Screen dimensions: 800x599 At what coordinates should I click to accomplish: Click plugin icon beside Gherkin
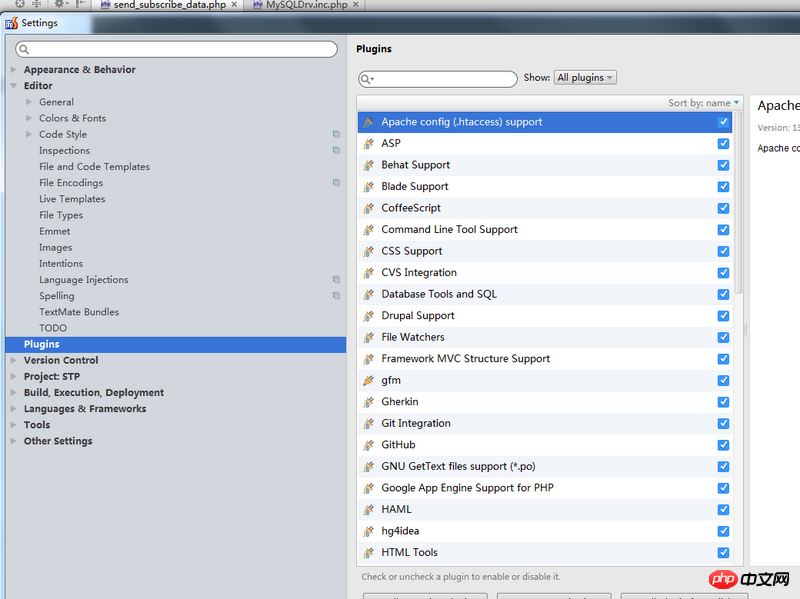(368, 402)
